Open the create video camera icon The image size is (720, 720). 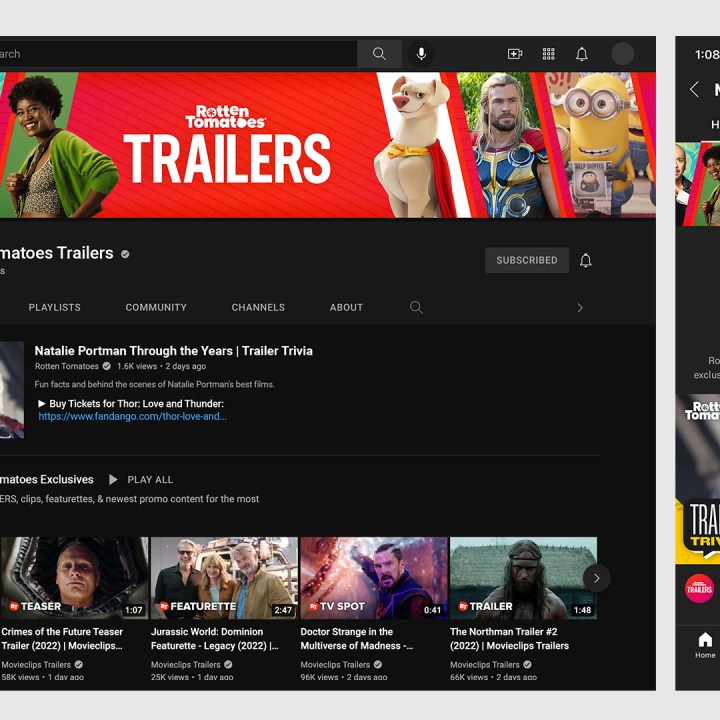(x=515, y=54)
